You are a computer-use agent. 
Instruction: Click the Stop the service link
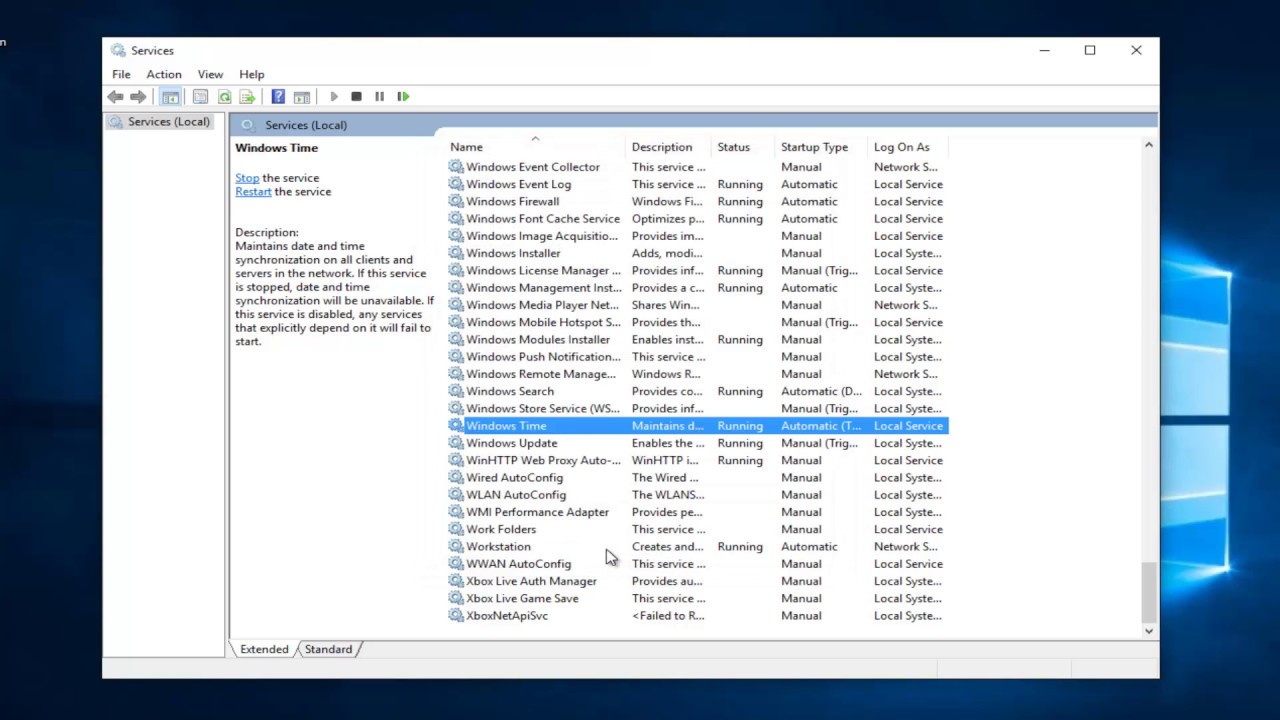247,178
